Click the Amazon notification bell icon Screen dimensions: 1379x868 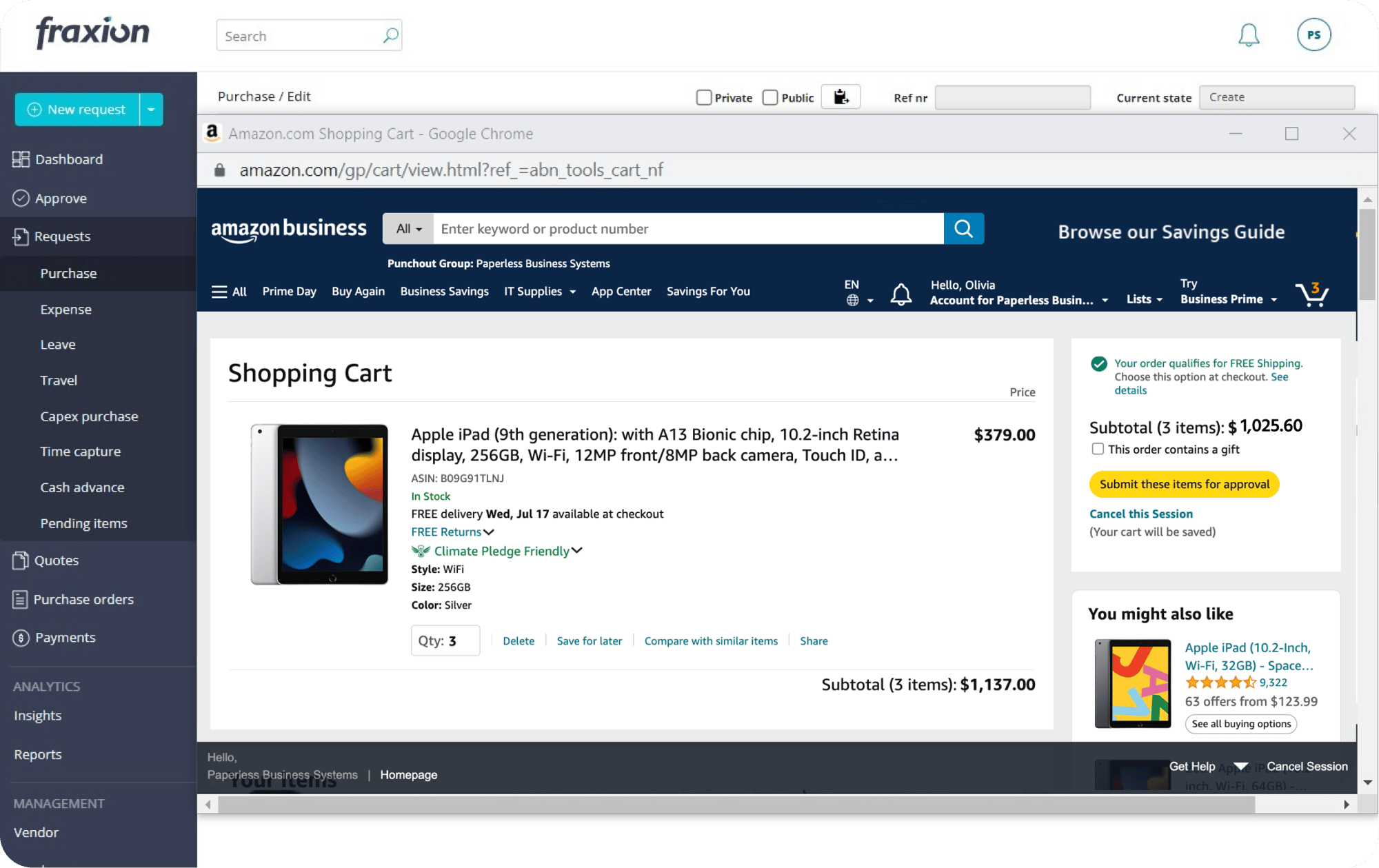(x=900, y=294)
